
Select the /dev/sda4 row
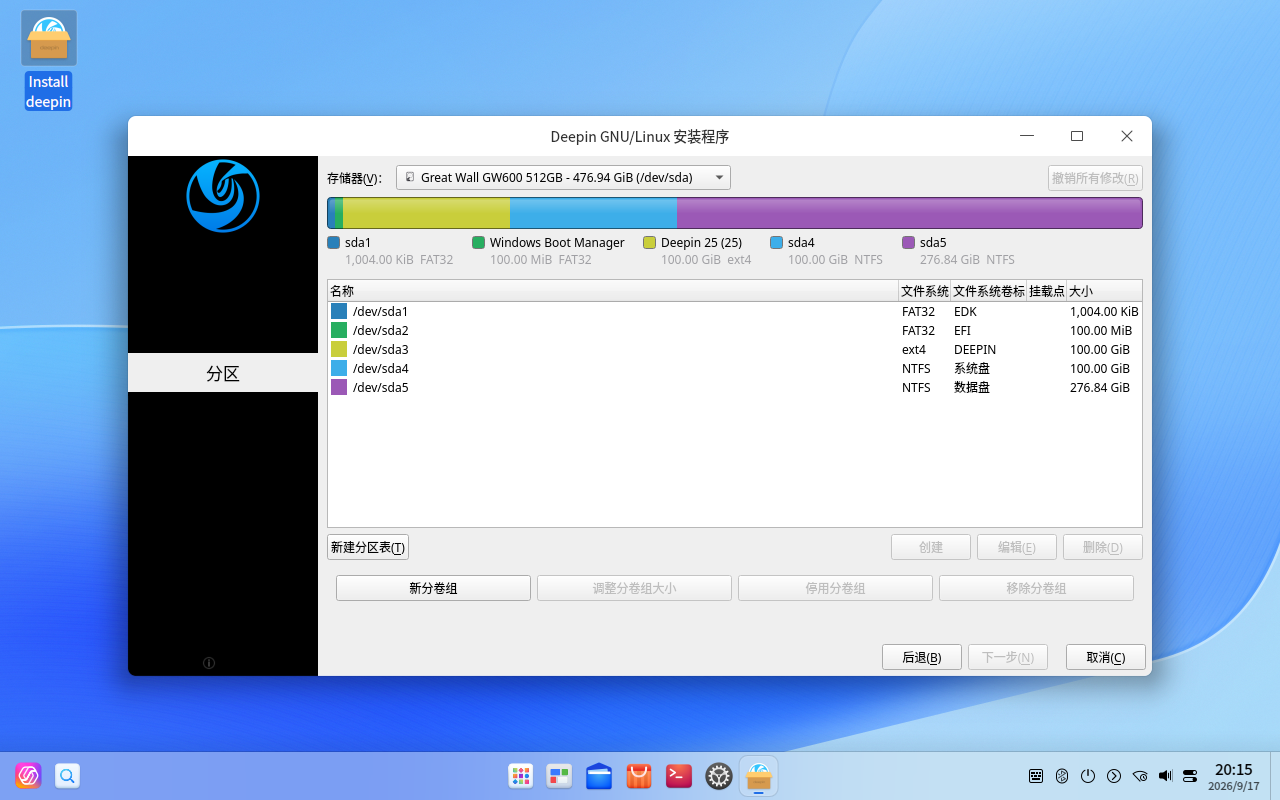tap(735, 368)
